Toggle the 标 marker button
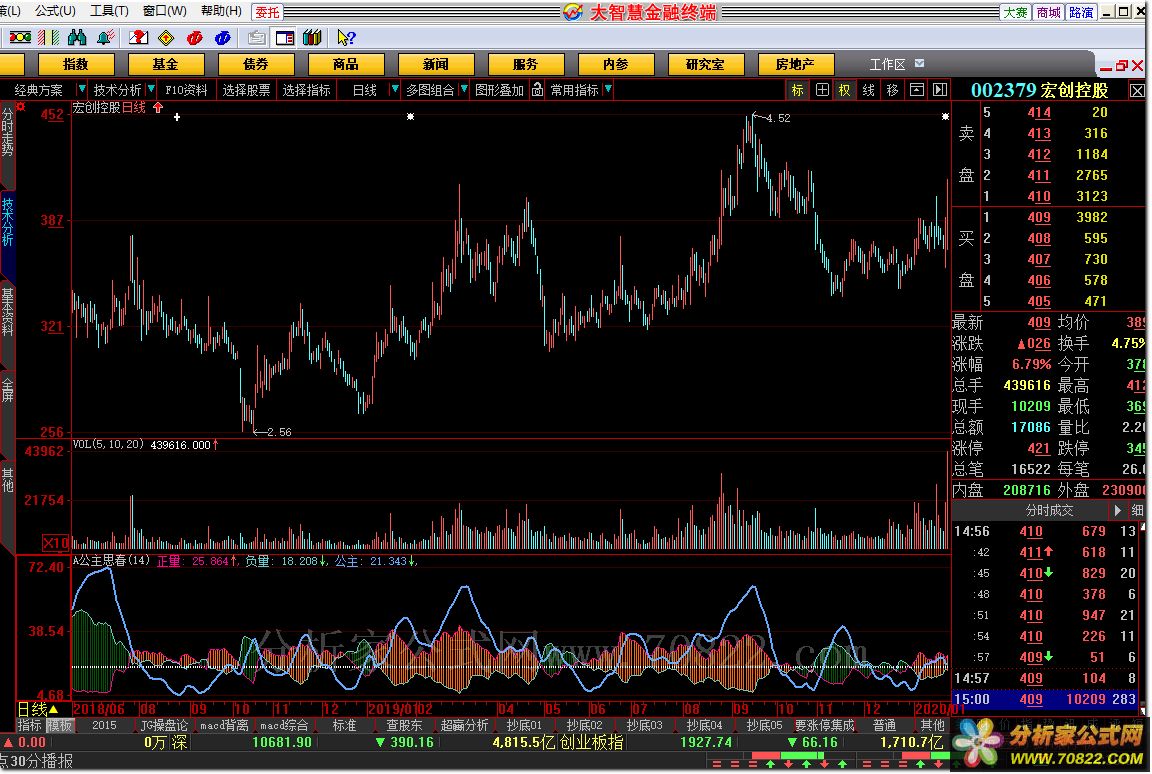This screenshot has height=774, width=1152. 798,90
